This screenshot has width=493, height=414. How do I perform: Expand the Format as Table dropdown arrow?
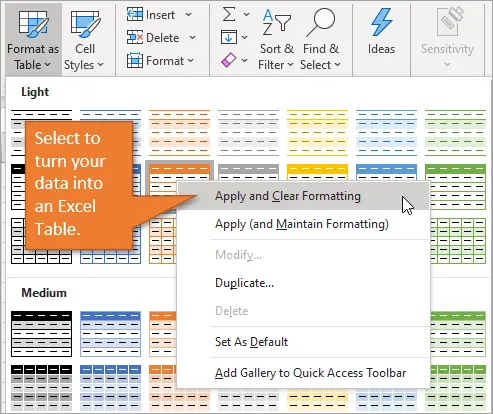point(47,65)
